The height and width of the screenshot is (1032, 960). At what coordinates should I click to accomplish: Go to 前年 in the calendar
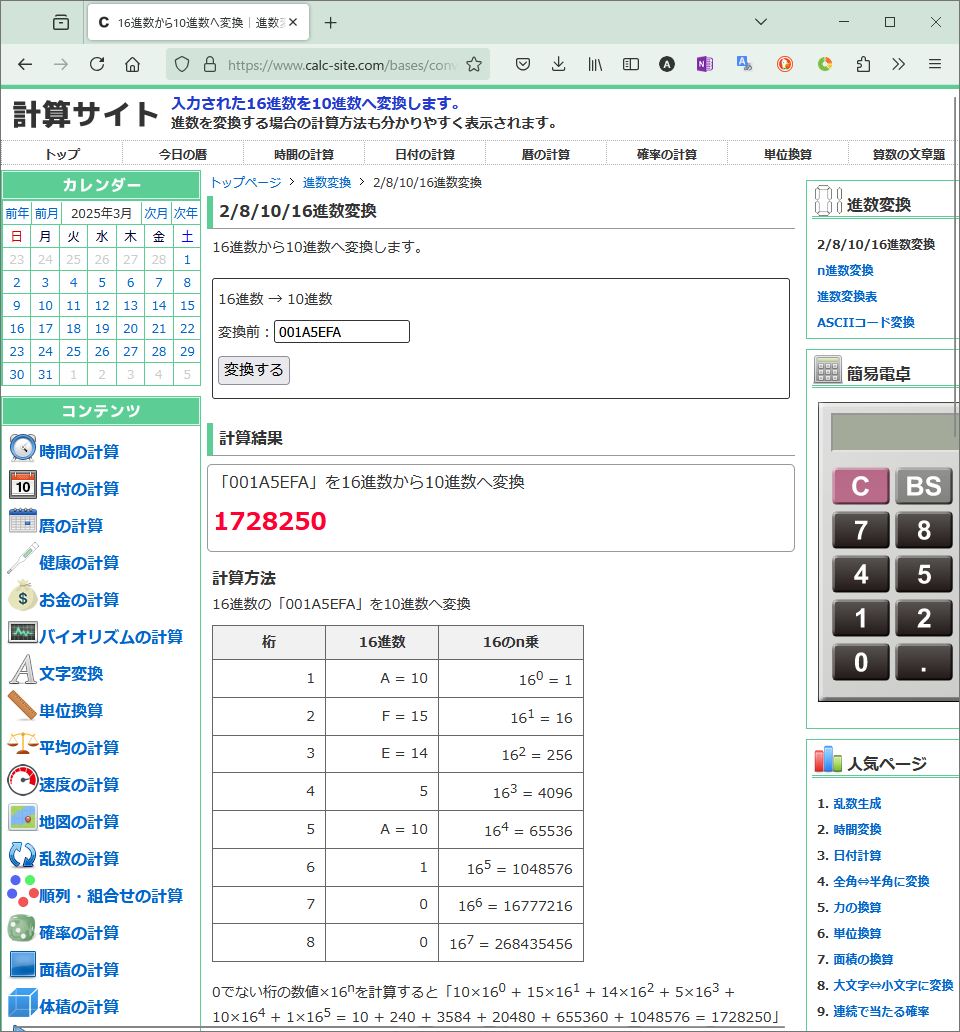click(x=17, y=213)
